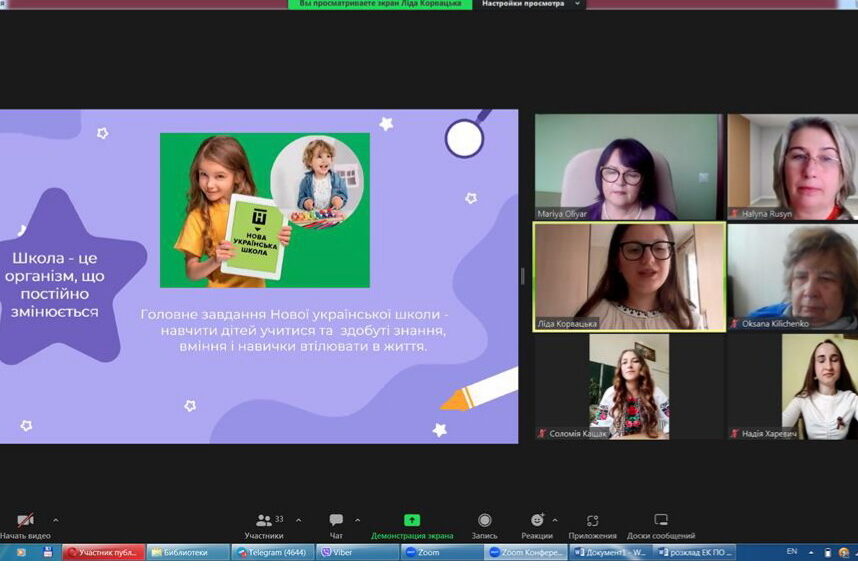
Task: Start video with the camera icon
Action: [26, 521]
